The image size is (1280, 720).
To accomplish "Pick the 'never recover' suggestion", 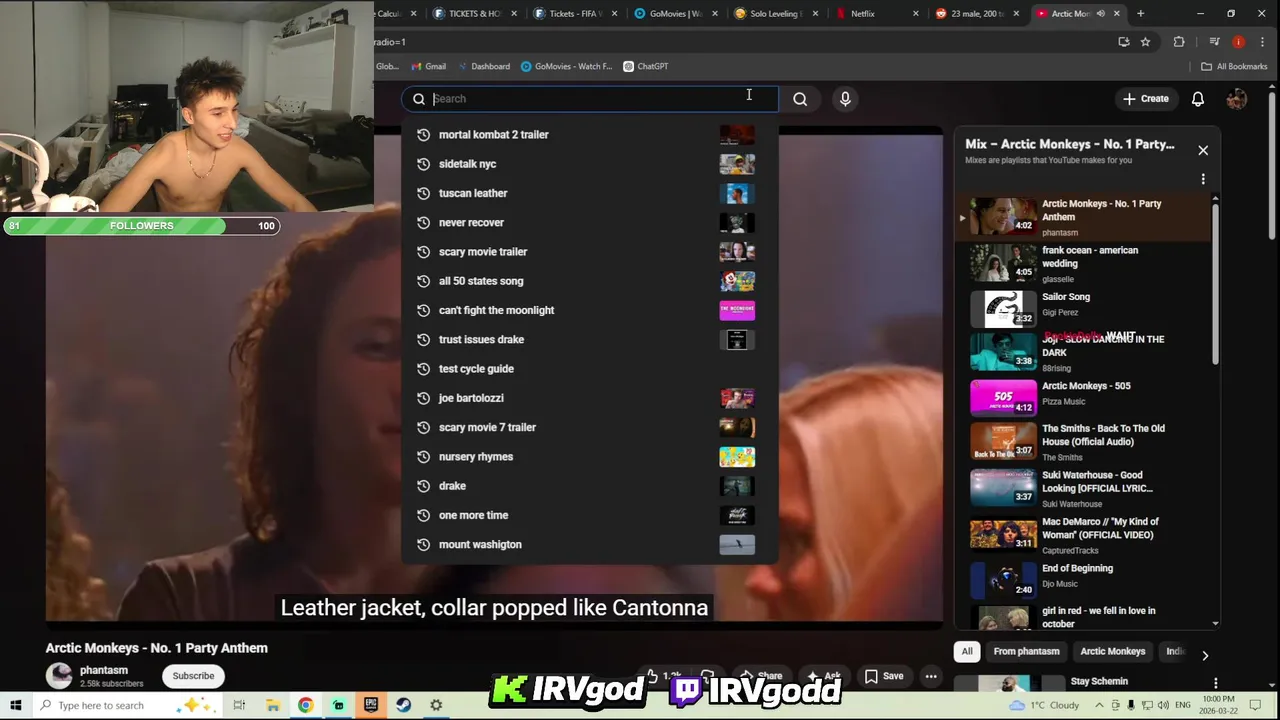I will point(590,222).
